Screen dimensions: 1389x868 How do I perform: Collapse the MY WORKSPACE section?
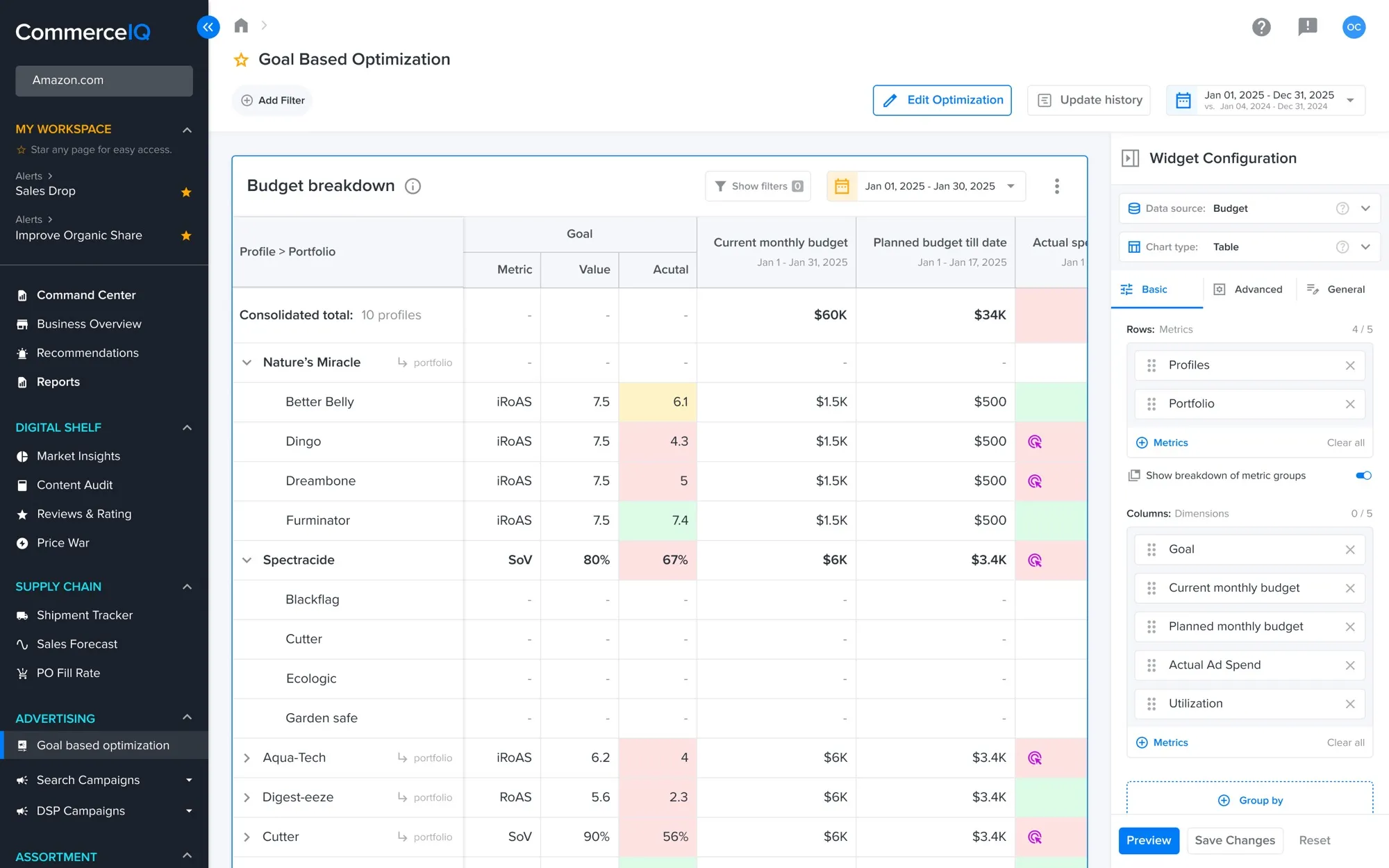pyautogui.click(x=187, y=130)
